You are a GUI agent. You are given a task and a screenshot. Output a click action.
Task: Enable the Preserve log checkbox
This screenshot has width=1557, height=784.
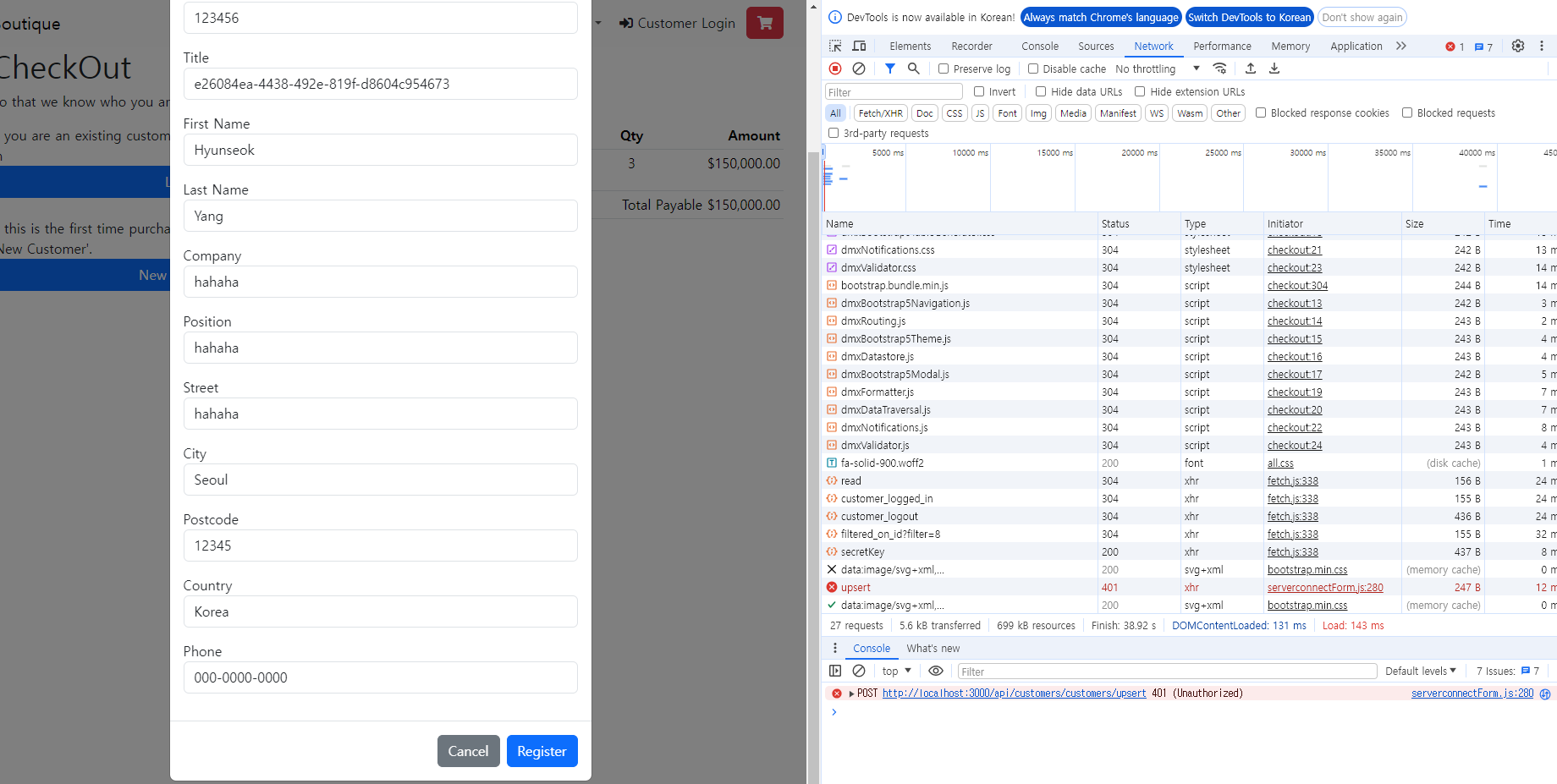click(x=944, y=69)
